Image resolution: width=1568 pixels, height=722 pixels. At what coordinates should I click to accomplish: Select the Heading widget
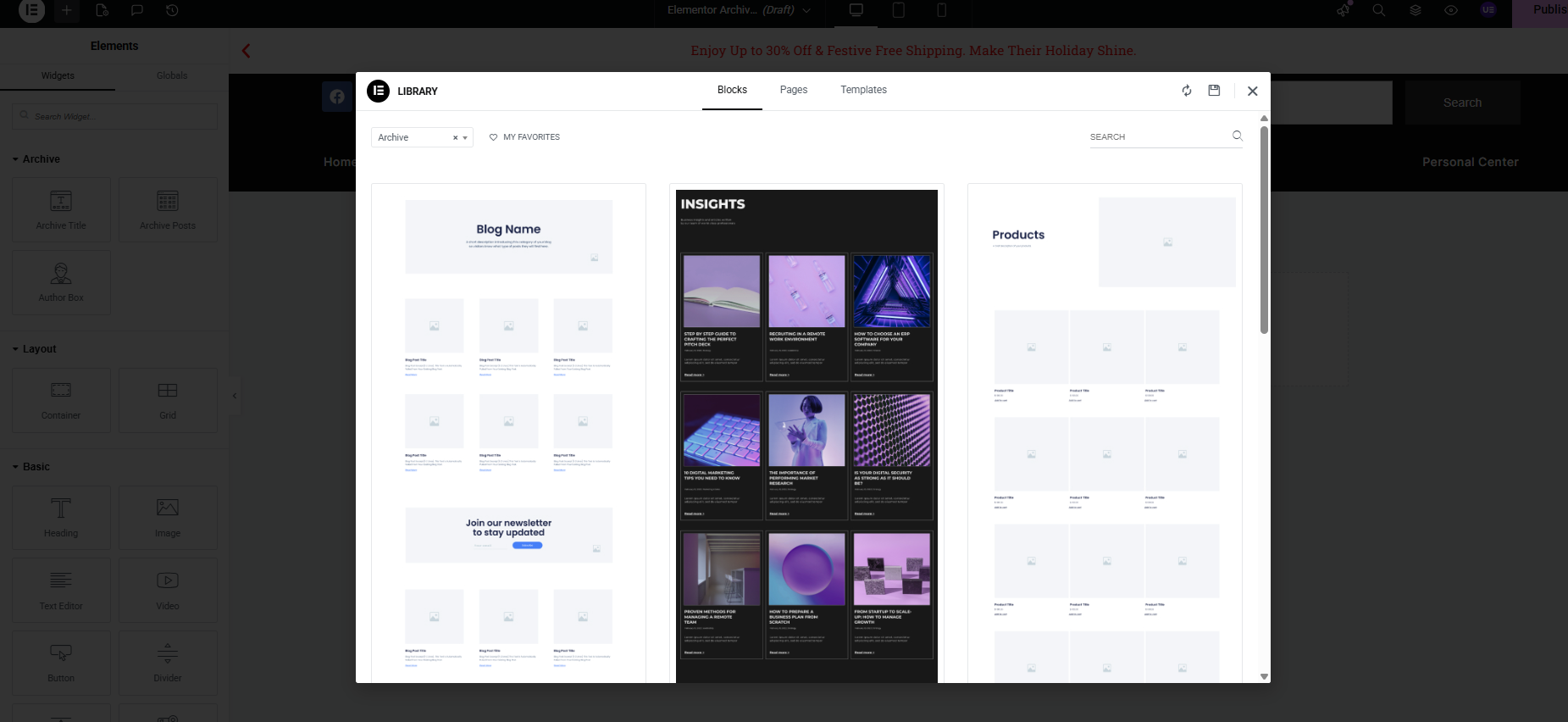[61, 518]
